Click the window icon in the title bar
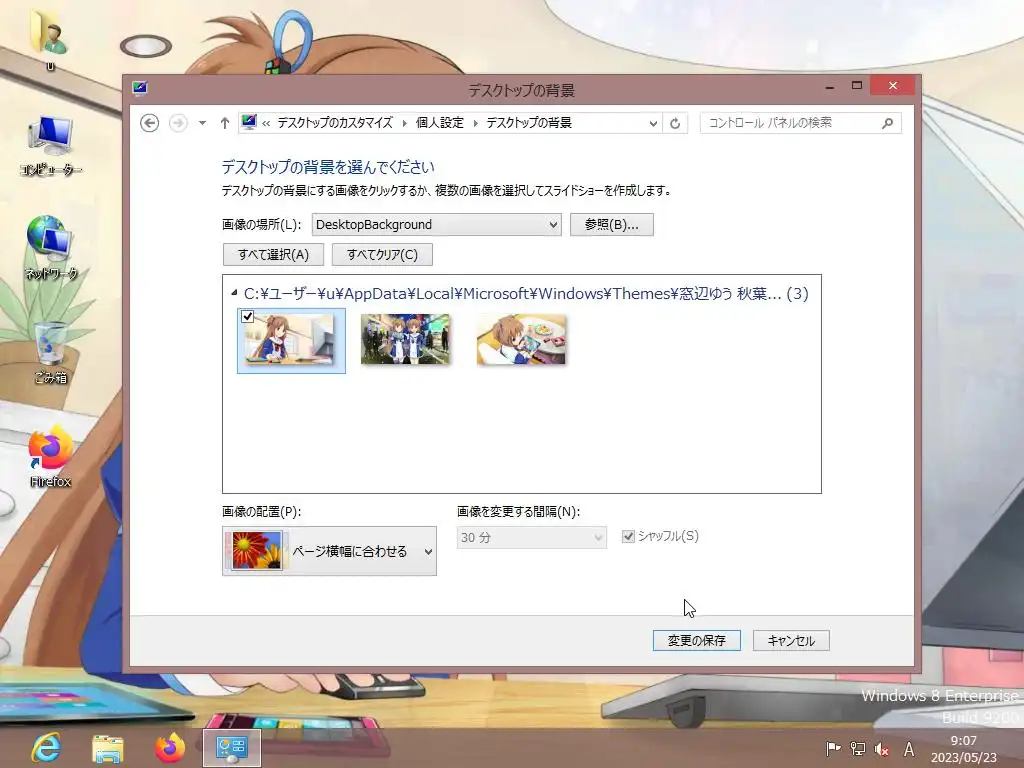The height and width of the screenshot is (768, 1024). [139, 89]
